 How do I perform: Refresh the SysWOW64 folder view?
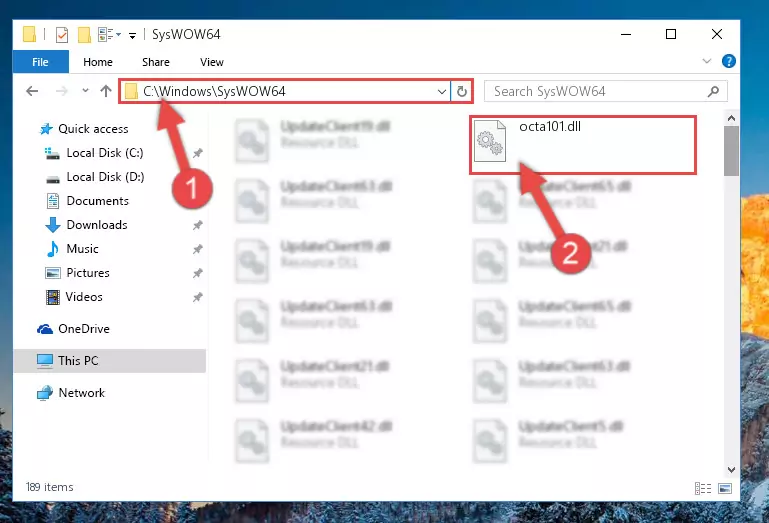click(461, 91)
